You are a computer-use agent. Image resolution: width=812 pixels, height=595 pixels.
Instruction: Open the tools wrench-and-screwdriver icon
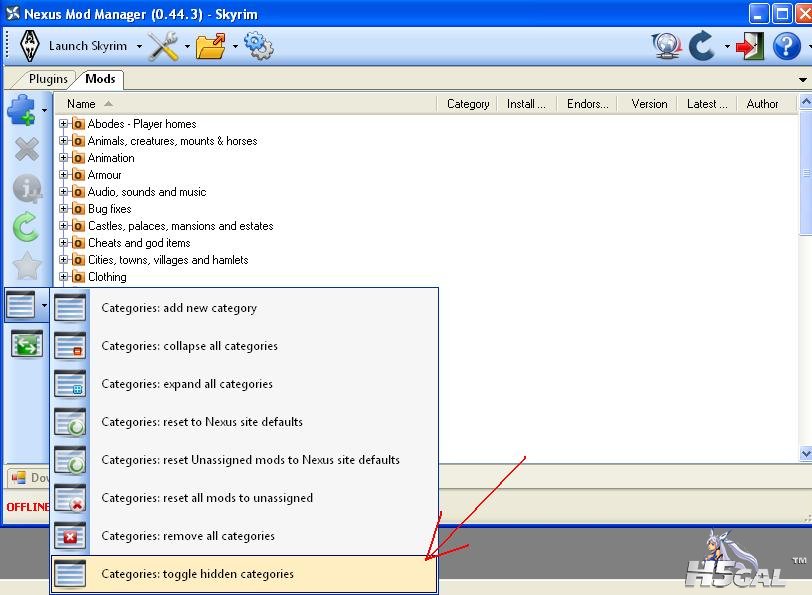163,47
